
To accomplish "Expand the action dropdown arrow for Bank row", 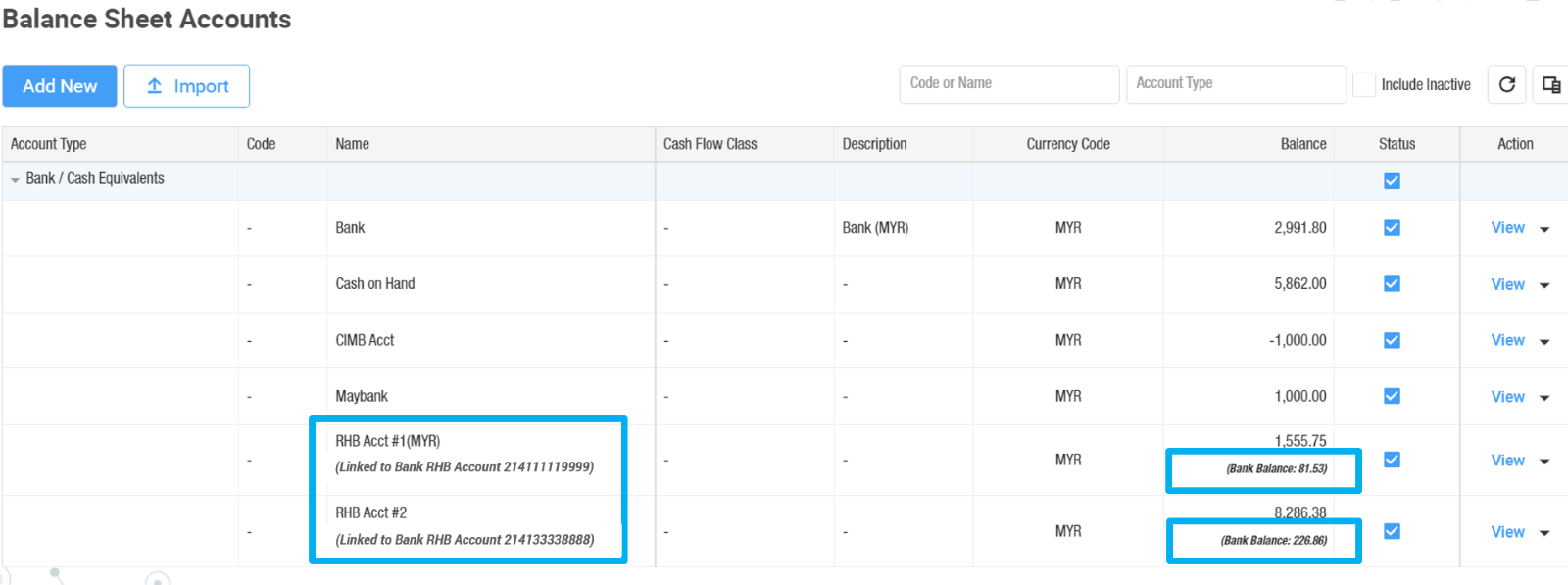I will pyautogui.click(x=1544, y=229).
